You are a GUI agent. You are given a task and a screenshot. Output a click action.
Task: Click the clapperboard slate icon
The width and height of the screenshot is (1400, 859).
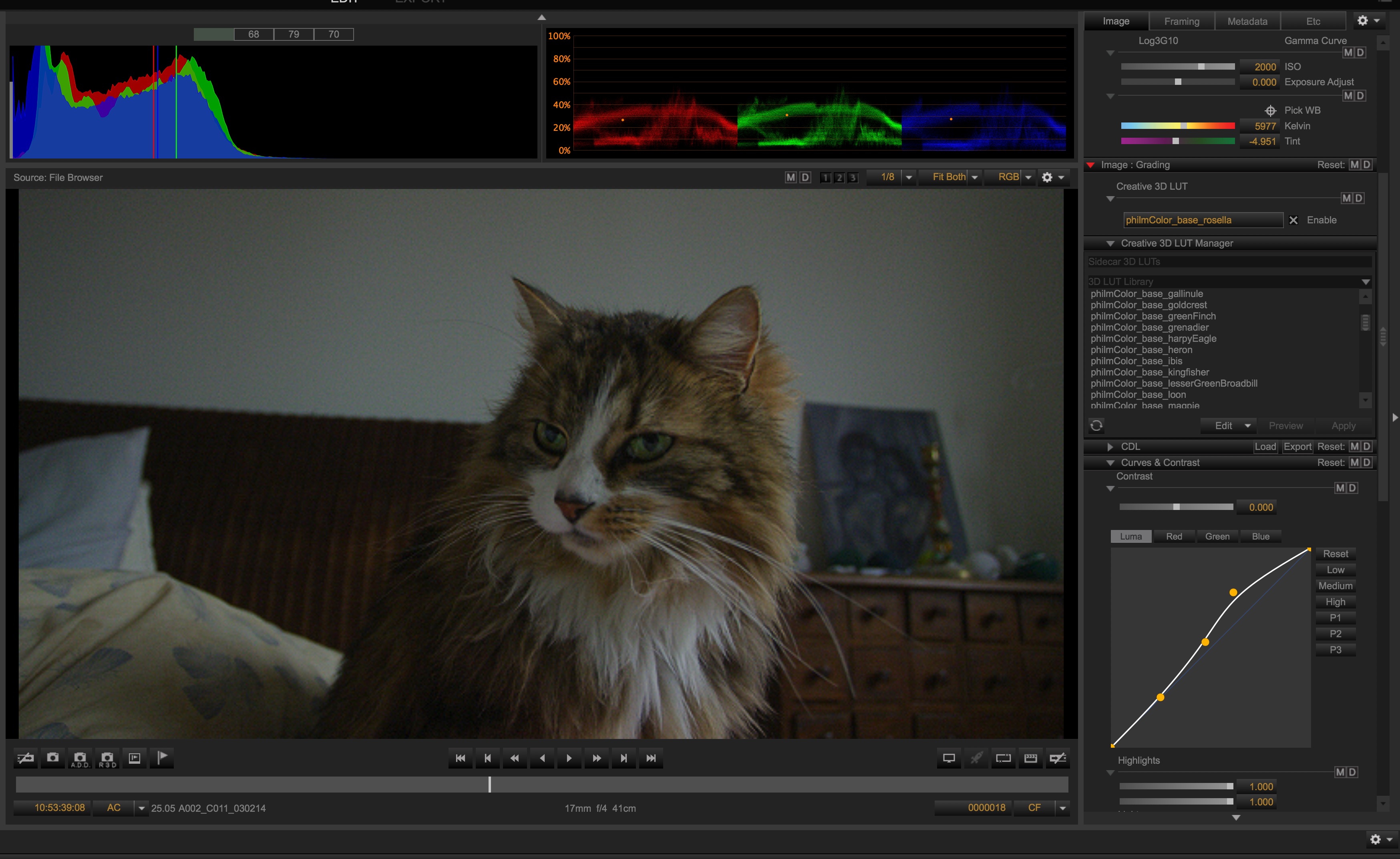tap(1030, 758)
